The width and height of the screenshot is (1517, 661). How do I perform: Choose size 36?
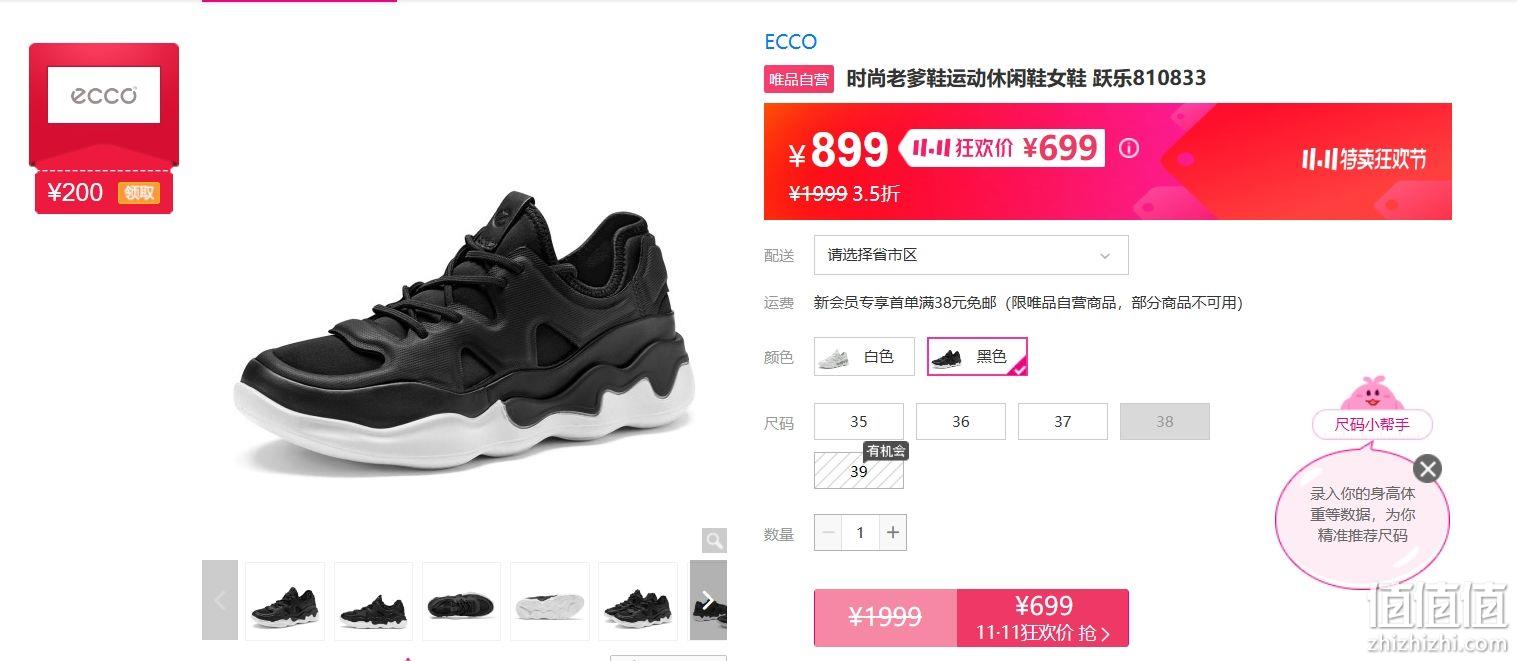(x=961, y=422)
